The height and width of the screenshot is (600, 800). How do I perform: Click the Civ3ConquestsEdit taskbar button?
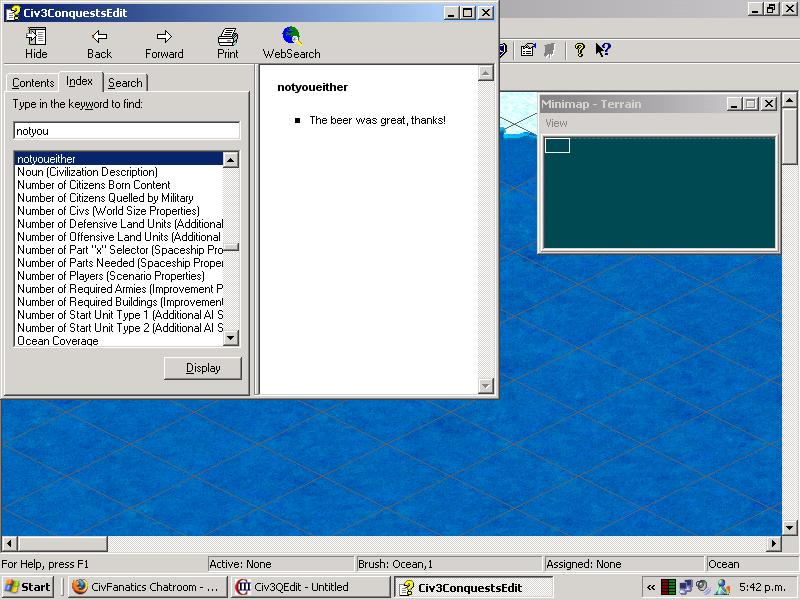click(x=473, y=587)
